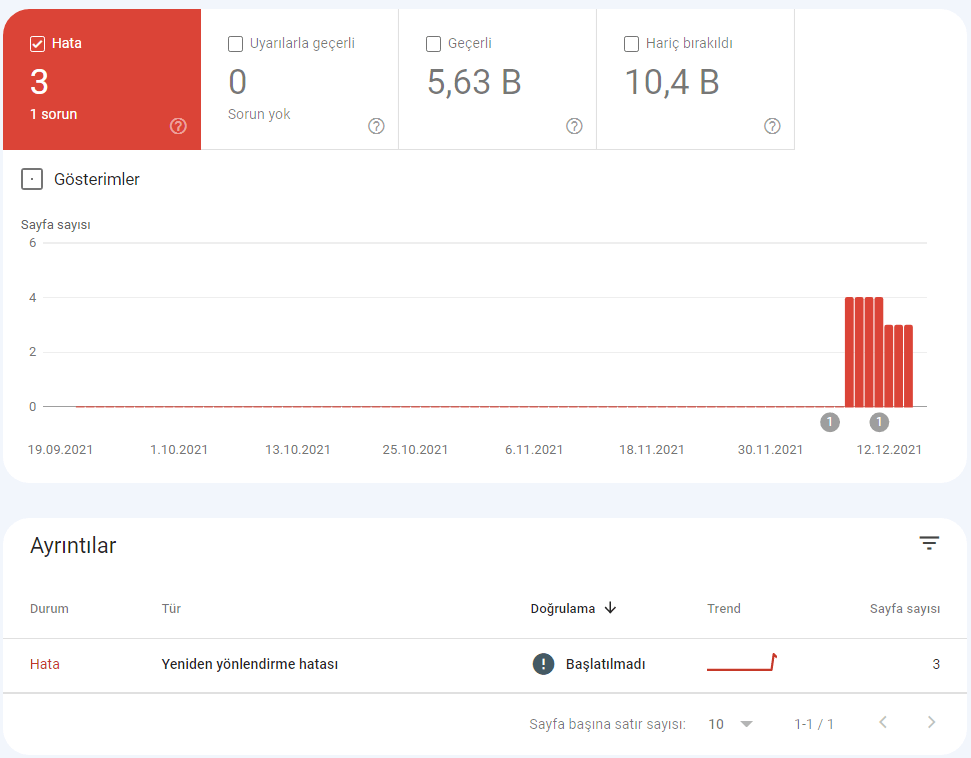Click the 30.11.2021 date label on chart
Image resolution: width=971 pixels, height=758 pixels.
pos(770,450)
